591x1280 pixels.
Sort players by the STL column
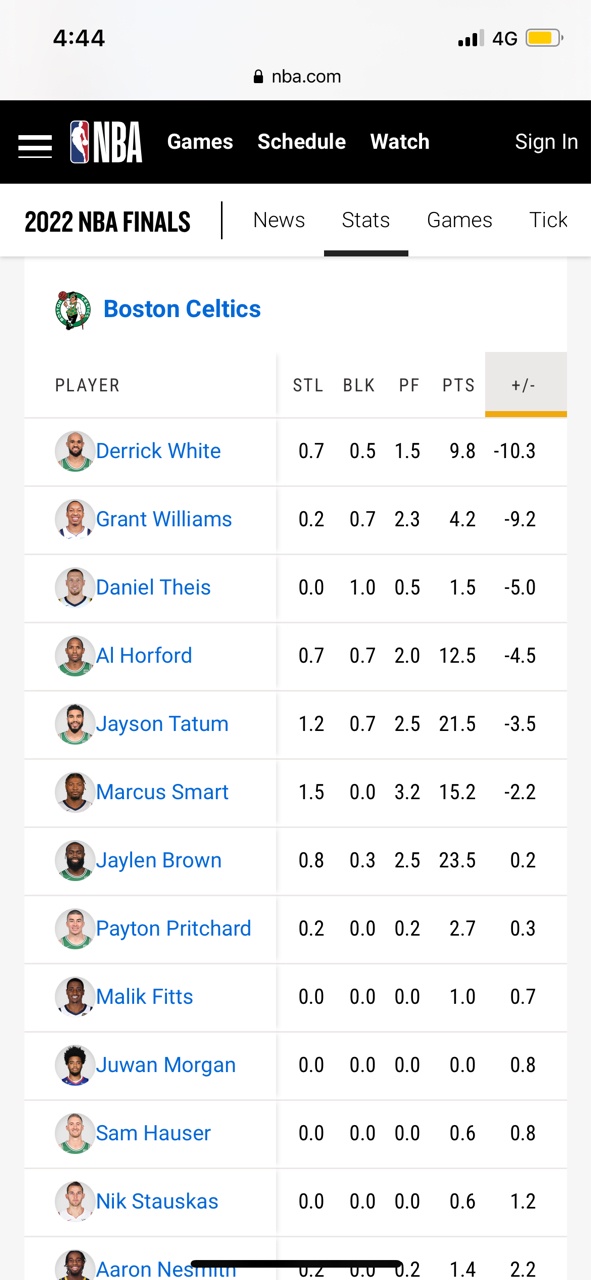pos(308,385)
